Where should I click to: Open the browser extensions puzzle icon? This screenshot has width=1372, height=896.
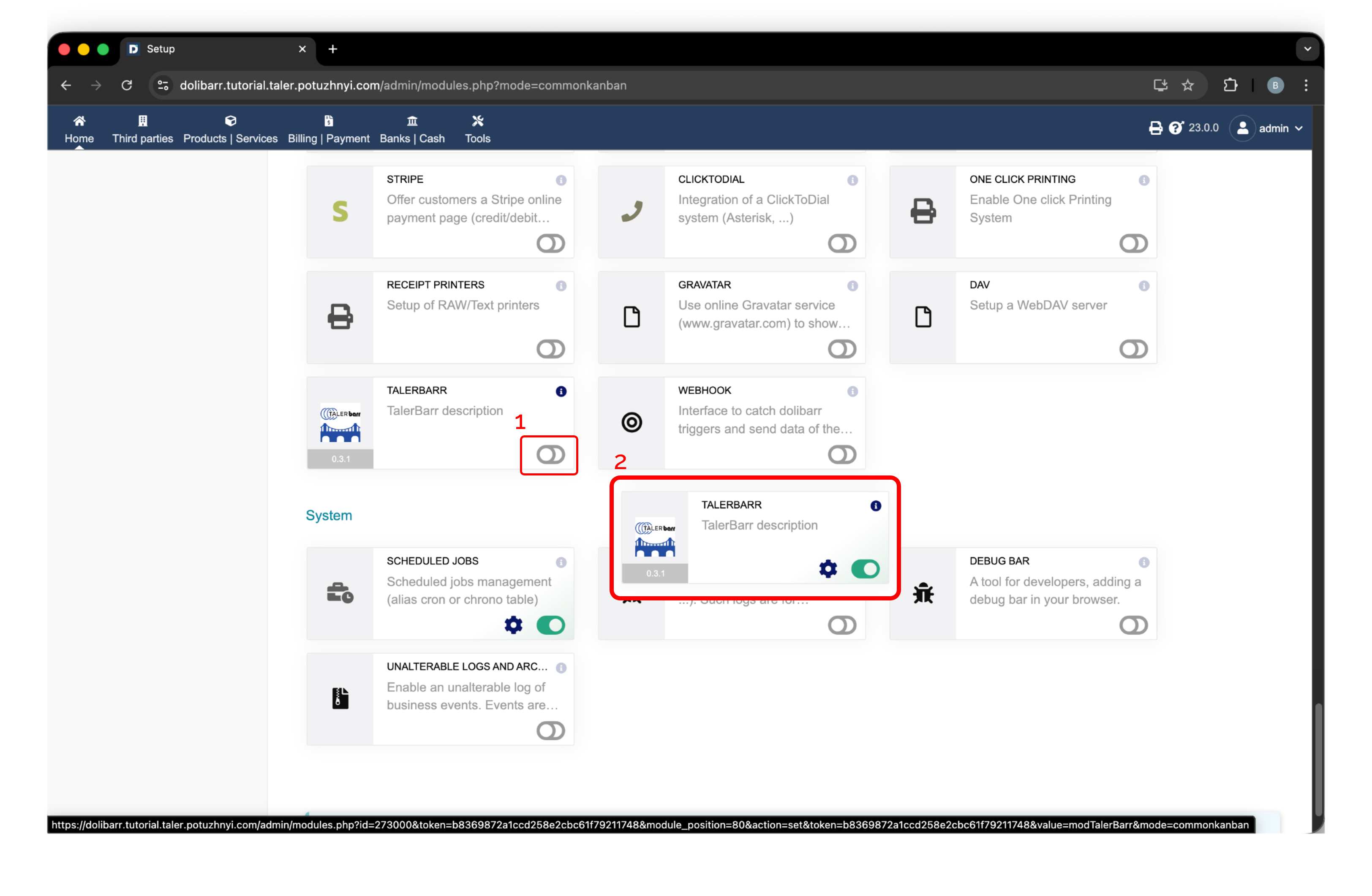pos(1230,85)
